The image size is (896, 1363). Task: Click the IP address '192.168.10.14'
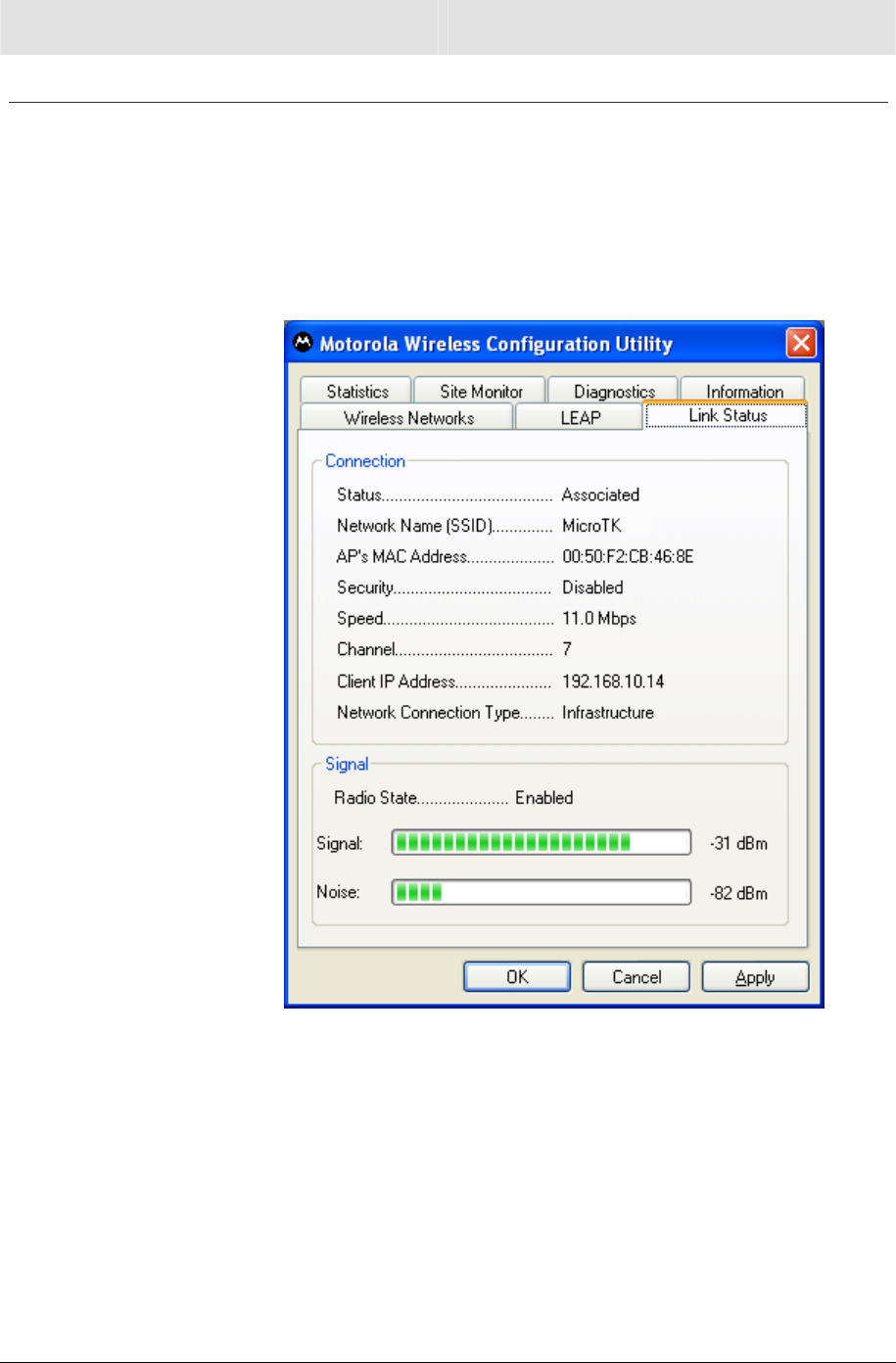(x=613, y=681)
